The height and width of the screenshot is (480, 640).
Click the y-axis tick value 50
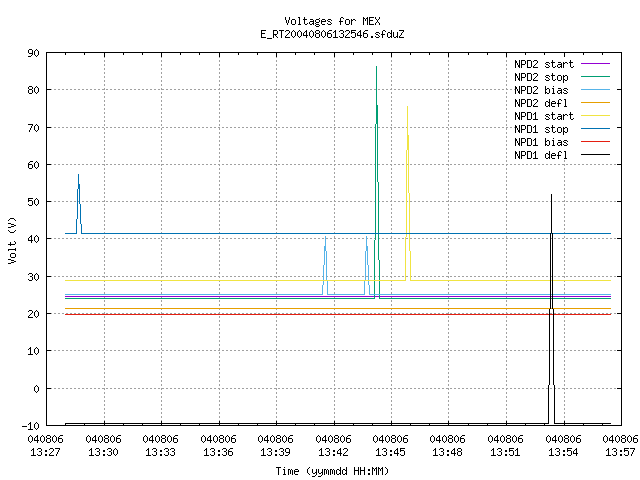pyautogui.click(x=34, y=202)
